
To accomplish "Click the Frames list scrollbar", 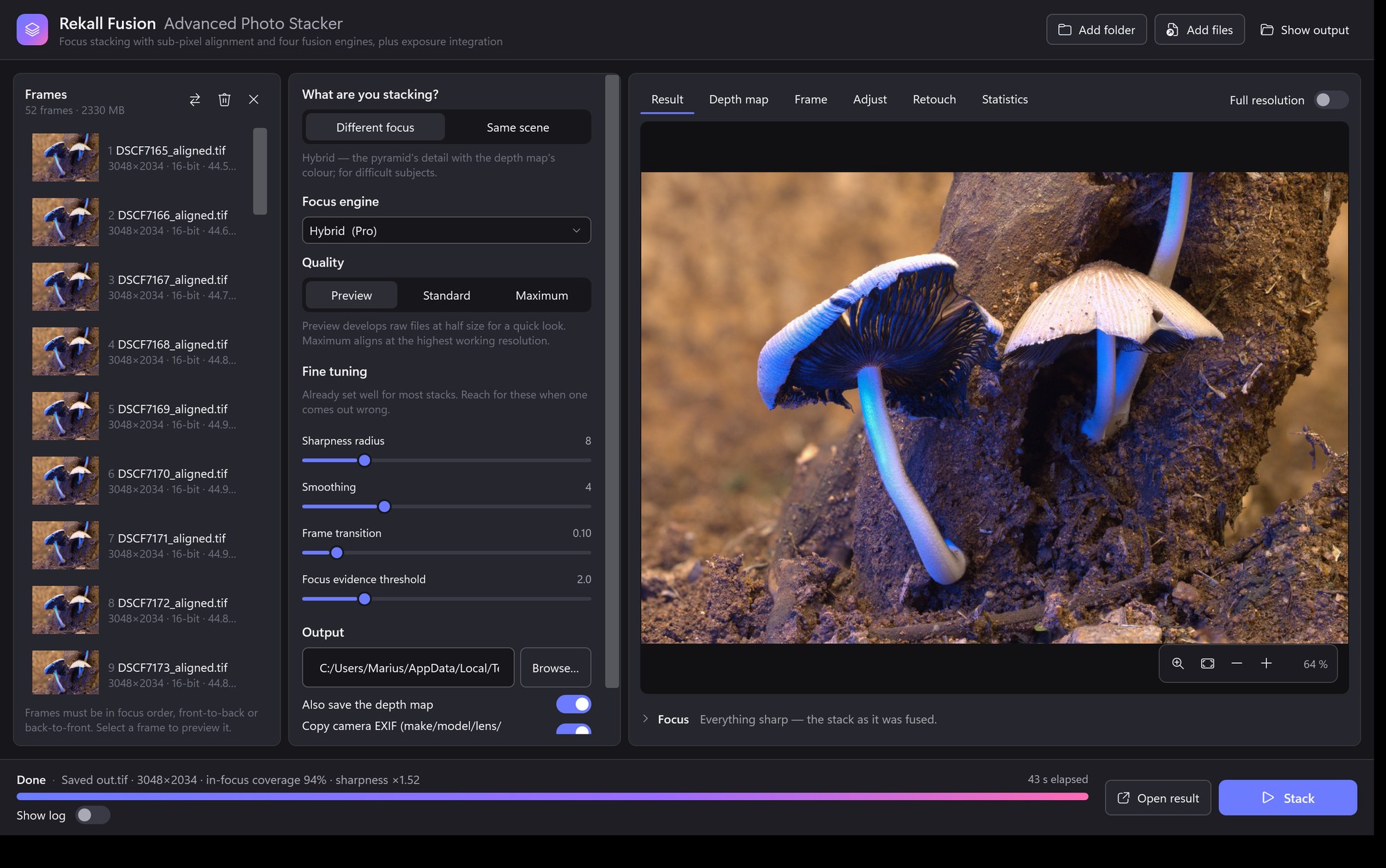I will coord(260,171).
